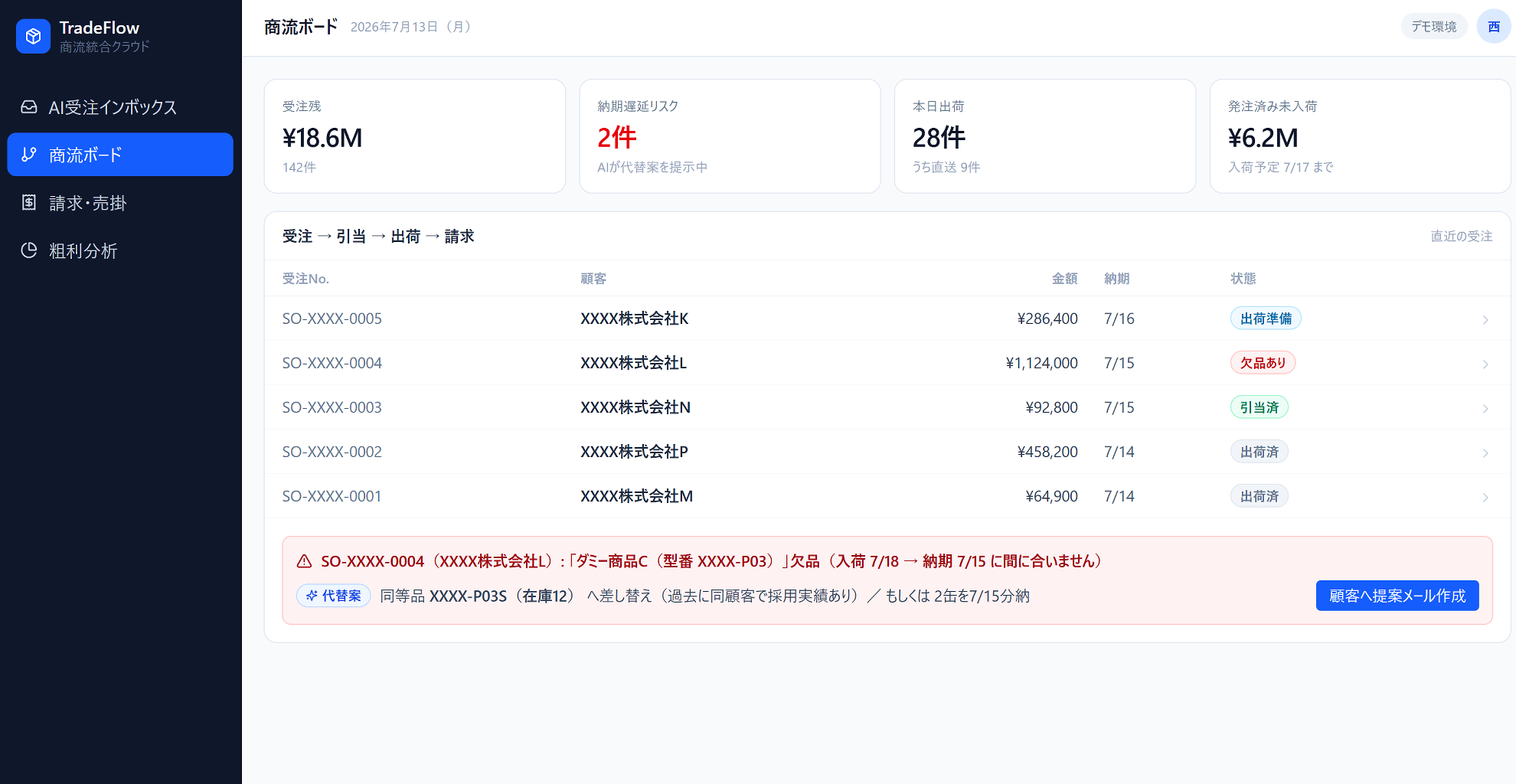Open the 受注残 ¥18.6M card
Viewport: 1516px width, 784px height.
(415, 136)
